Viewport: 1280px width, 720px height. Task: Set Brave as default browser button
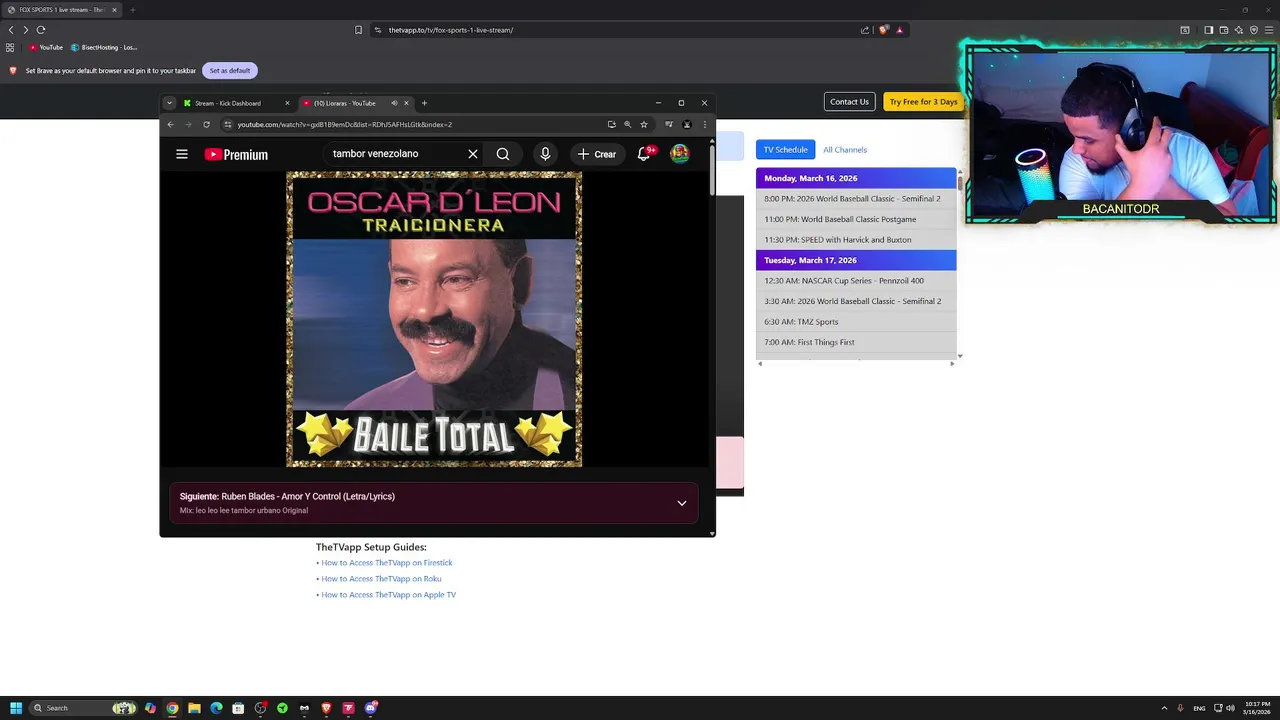(230, 70)
